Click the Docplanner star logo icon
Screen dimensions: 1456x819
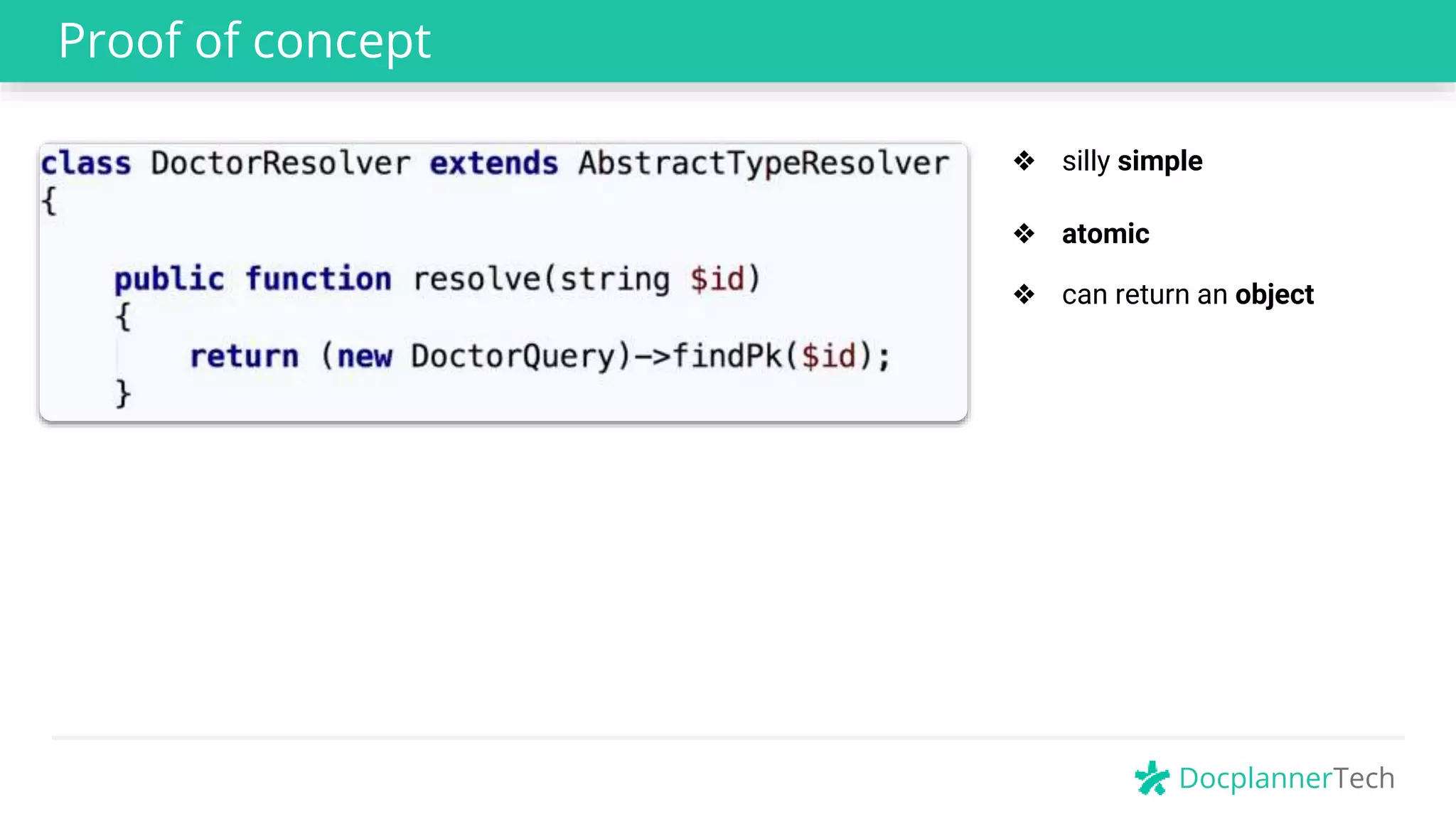click(1152, 778)
